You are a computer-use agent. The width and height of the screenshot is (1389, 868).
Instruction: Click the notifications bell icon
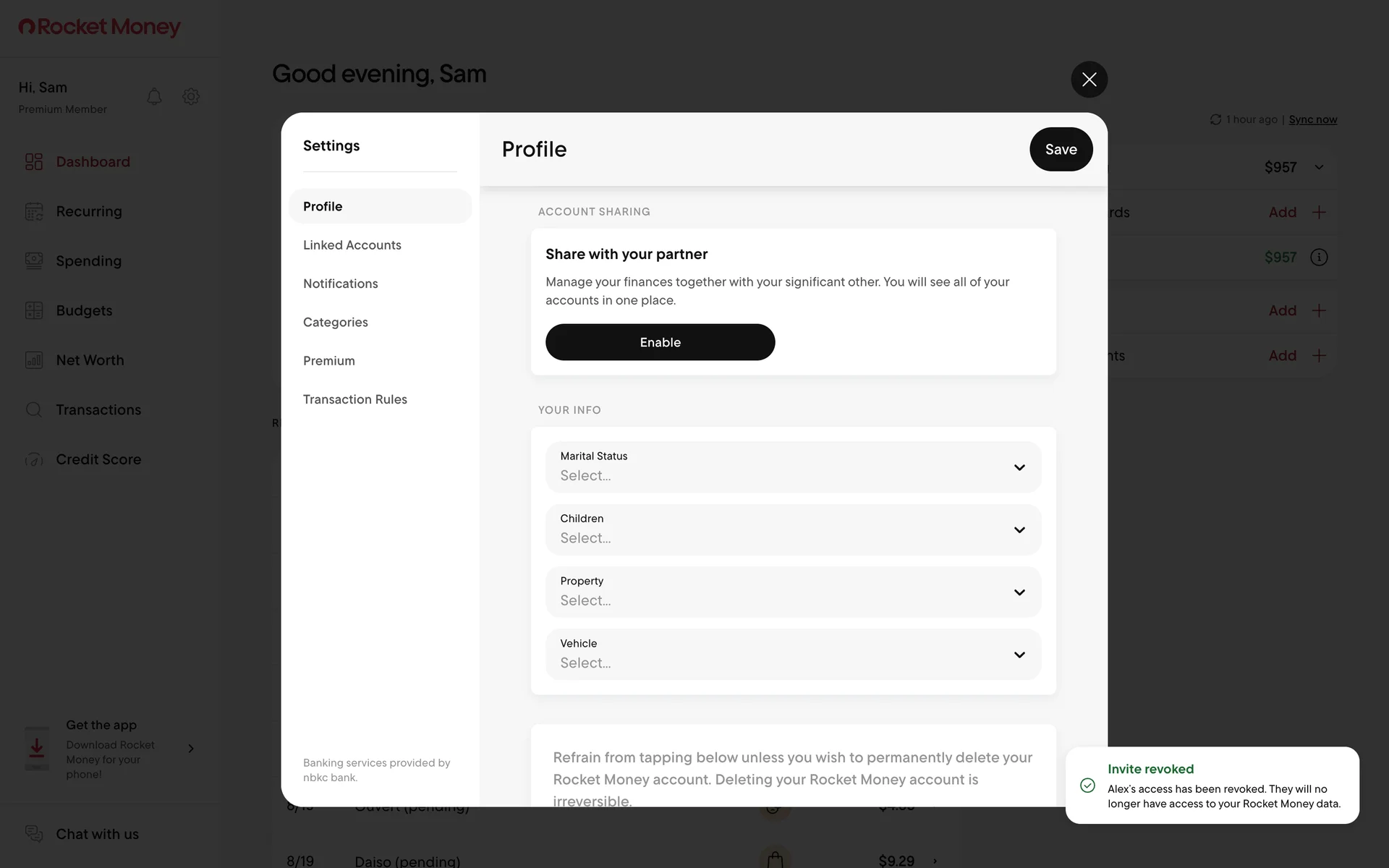point(154,96)
